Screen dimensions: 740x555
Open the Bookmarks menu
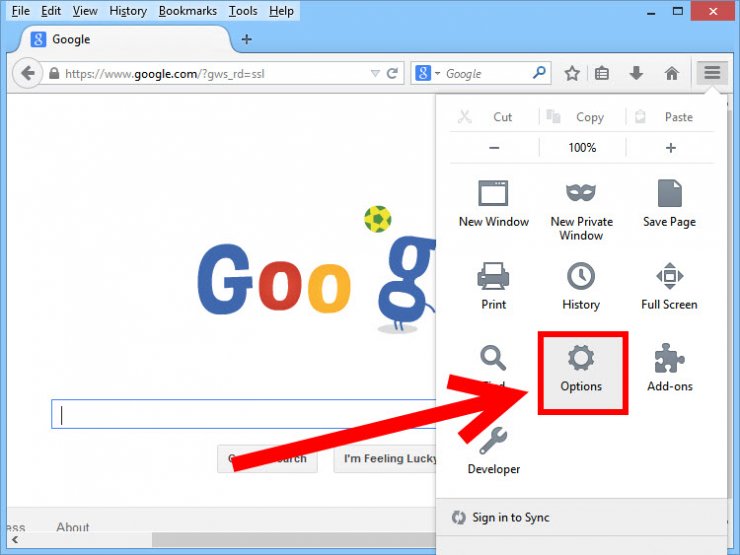(x=187, y=10)
